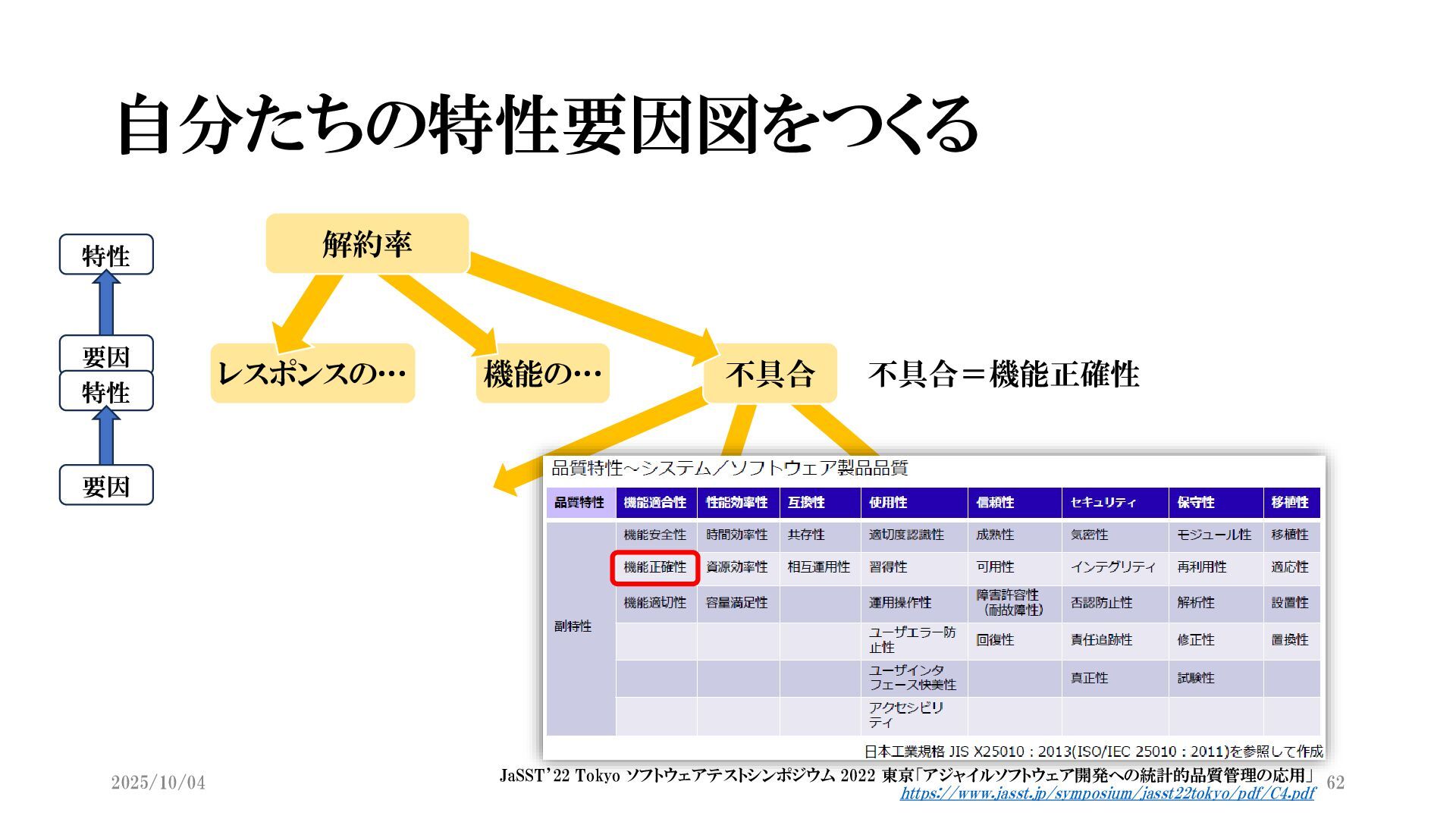Click the bottom 要因 label box

106,485
